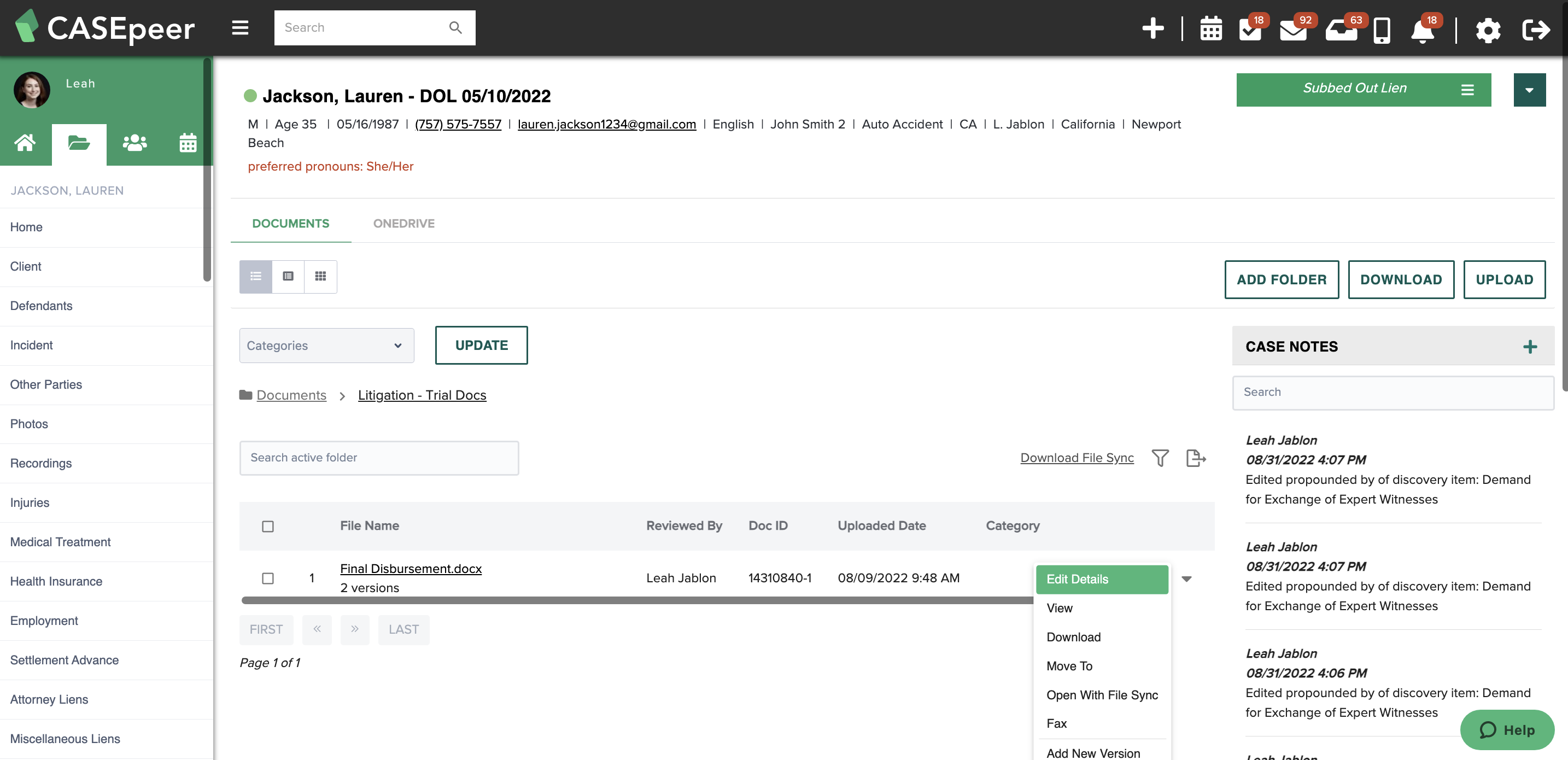1568x760 pixels.
Task: Select the calendar icon in the left sidebar
Action: tap(188, 143)
